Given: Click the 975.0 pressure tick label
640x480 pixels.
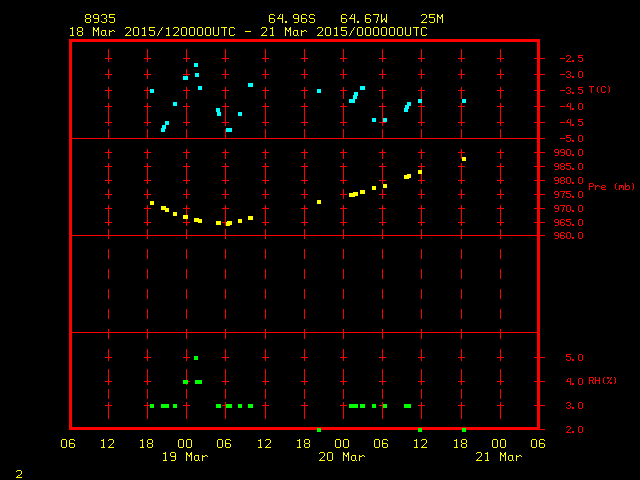Looking at the screenshot, I should [x=569, y=195].
